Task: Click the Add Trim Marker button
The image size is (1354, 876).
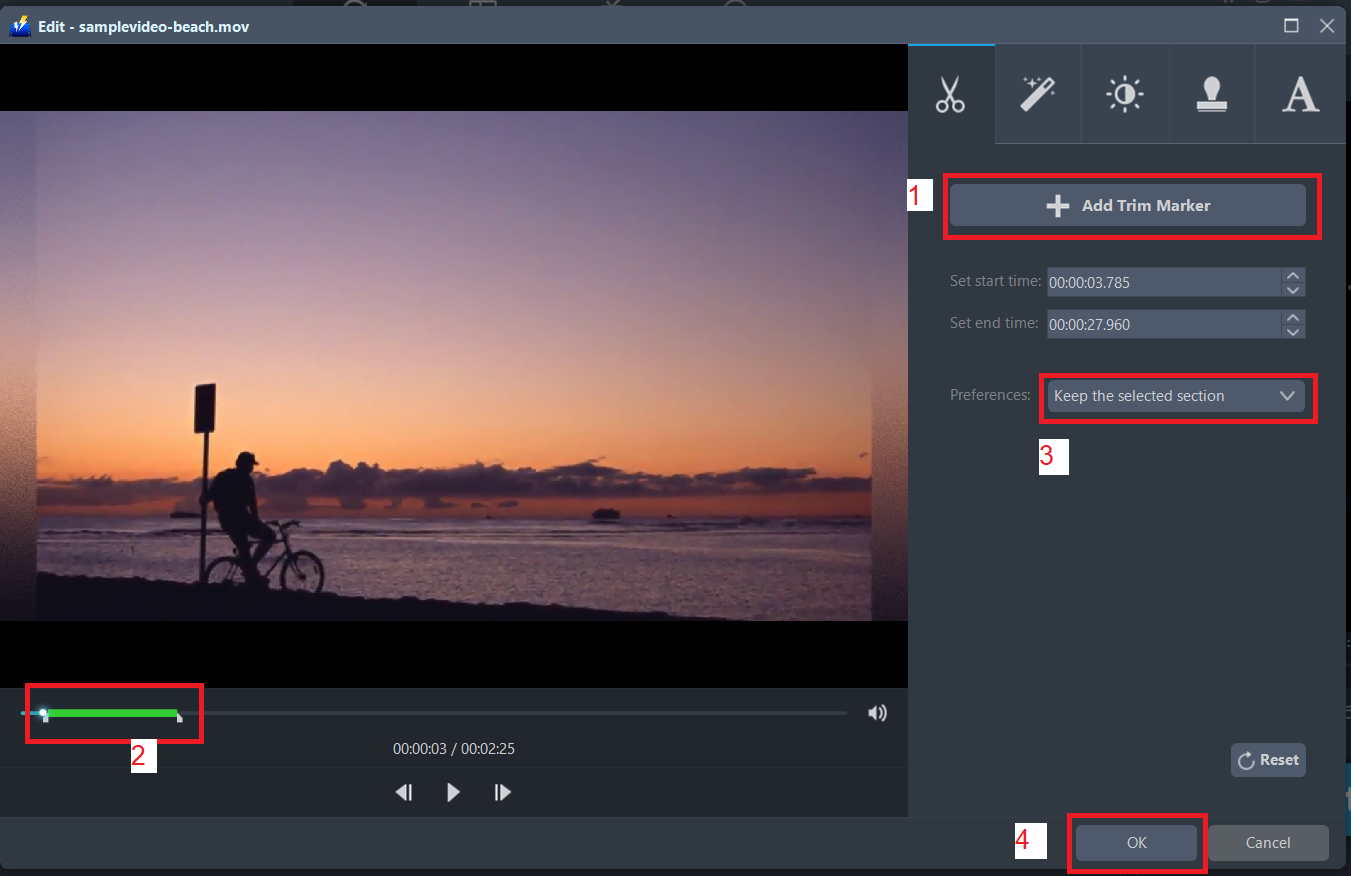Action: click(1129, 205)
